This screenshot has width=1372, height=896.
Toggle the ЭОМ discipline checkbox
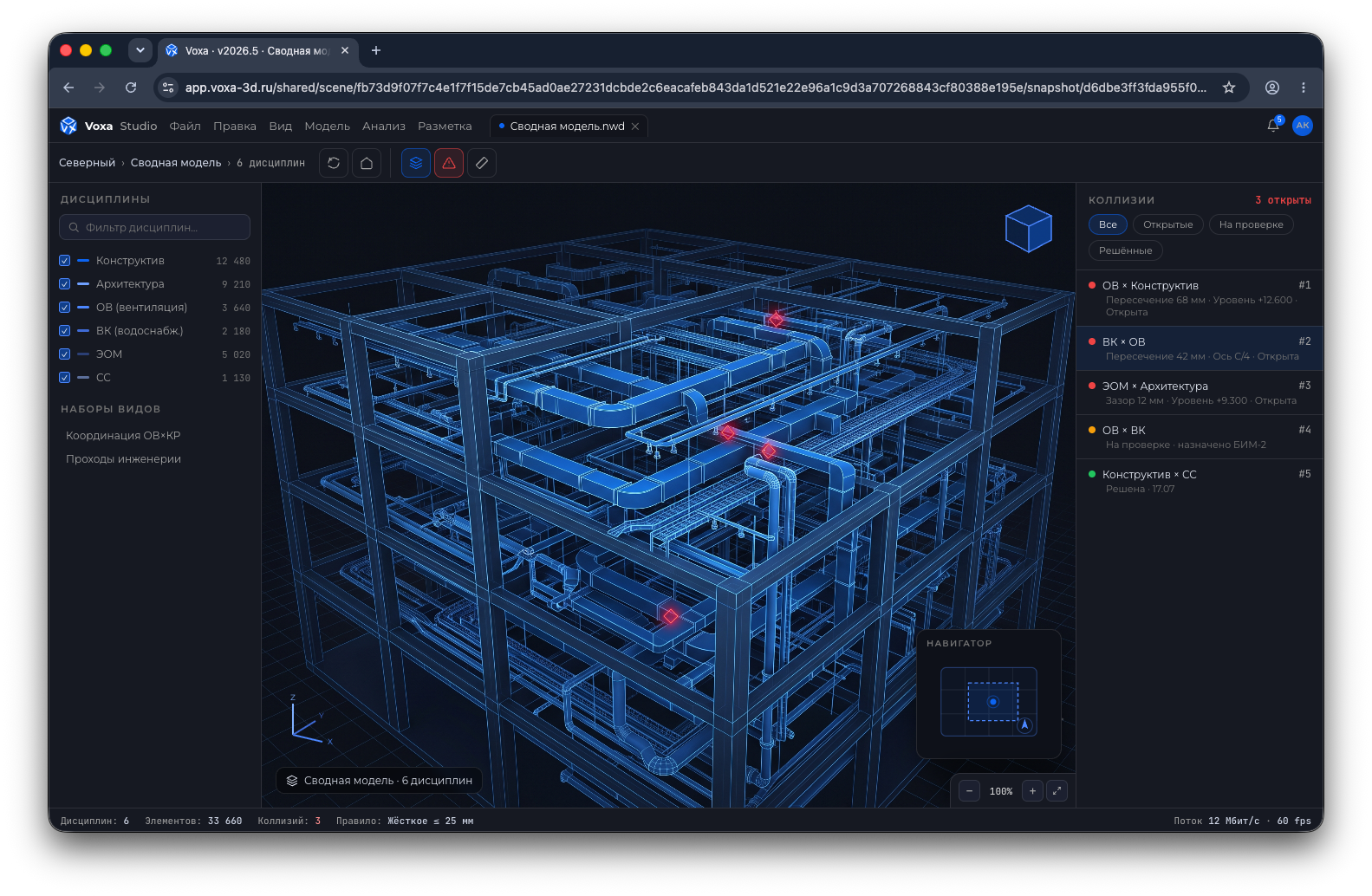(65, 354)
